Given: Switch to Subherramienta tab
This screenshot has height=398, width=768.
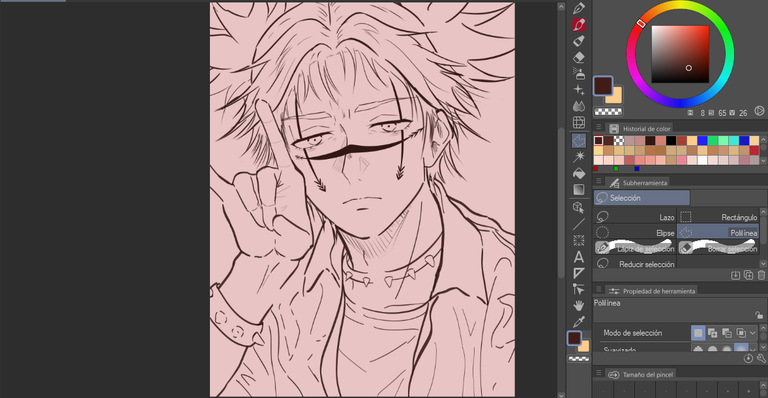Looking at the screenshot, I should [638, 183].
